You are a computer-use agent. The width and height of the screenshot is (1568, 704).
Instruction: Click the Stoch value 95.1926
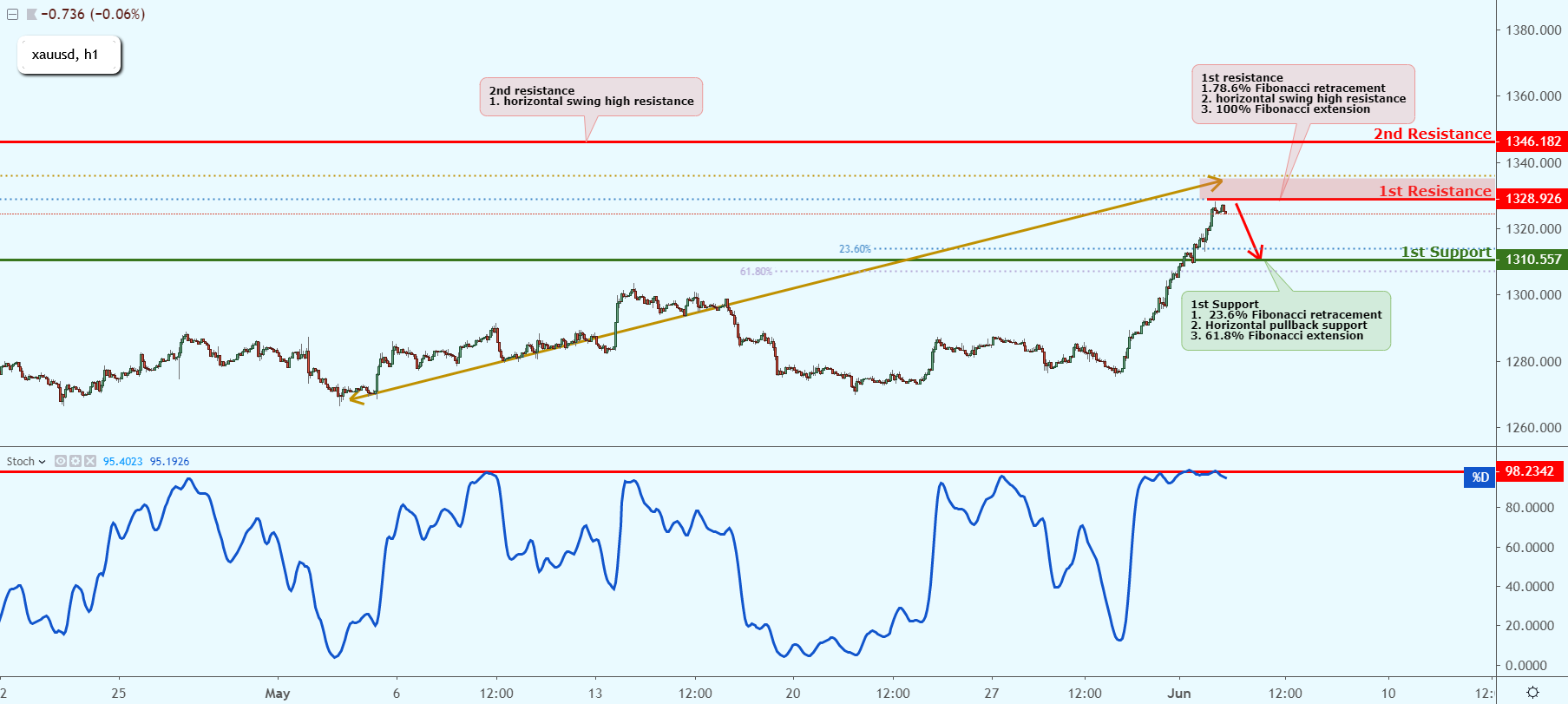click(169, 462)
